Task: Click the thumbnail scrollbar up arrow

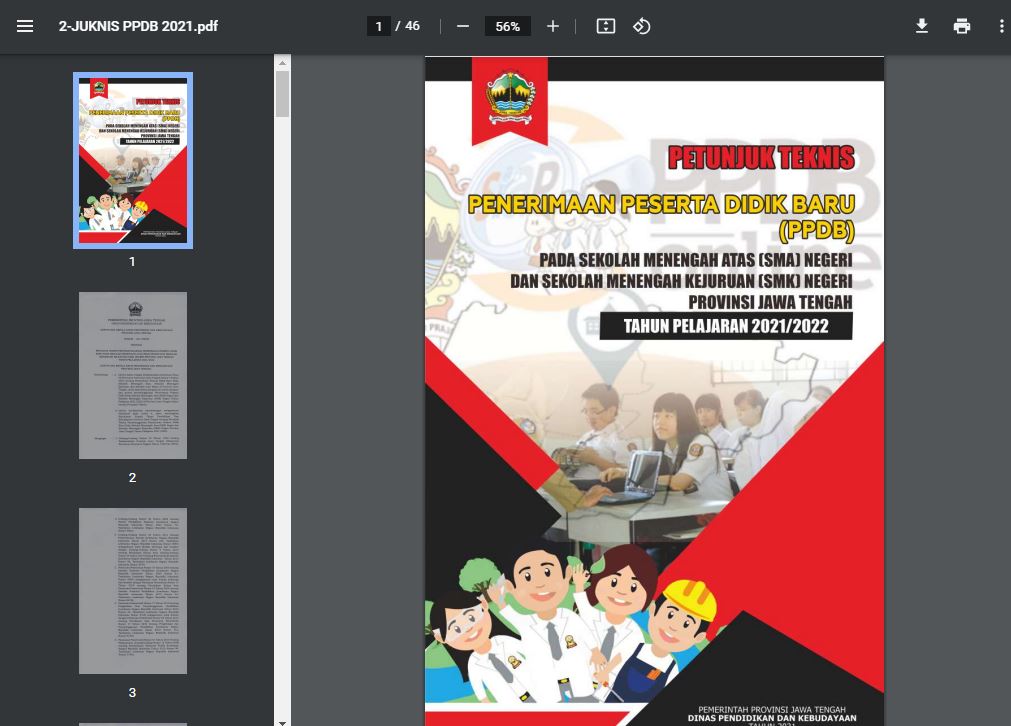Action: coord(282,63)
